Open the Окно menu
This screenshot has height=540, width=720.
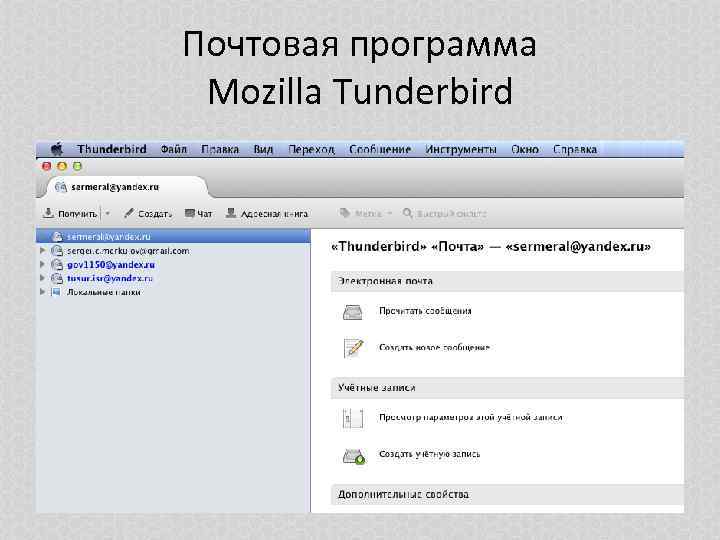tap(524, 149)
